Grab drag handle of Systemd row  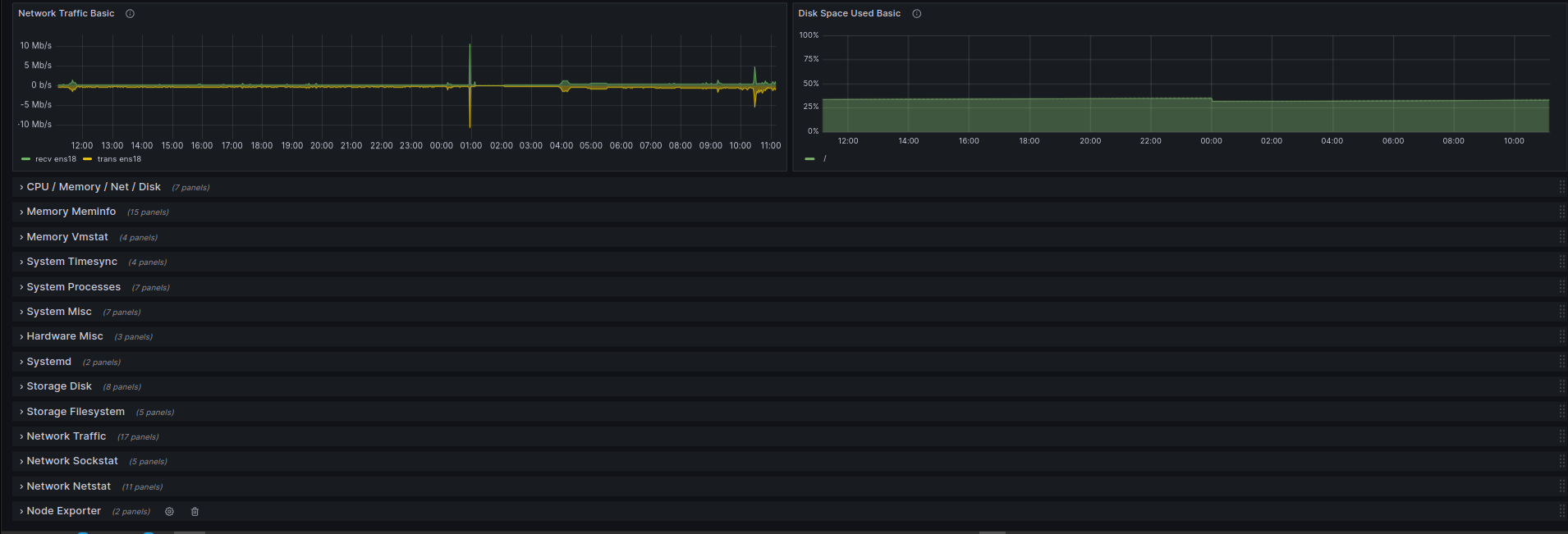(1561, 362)
